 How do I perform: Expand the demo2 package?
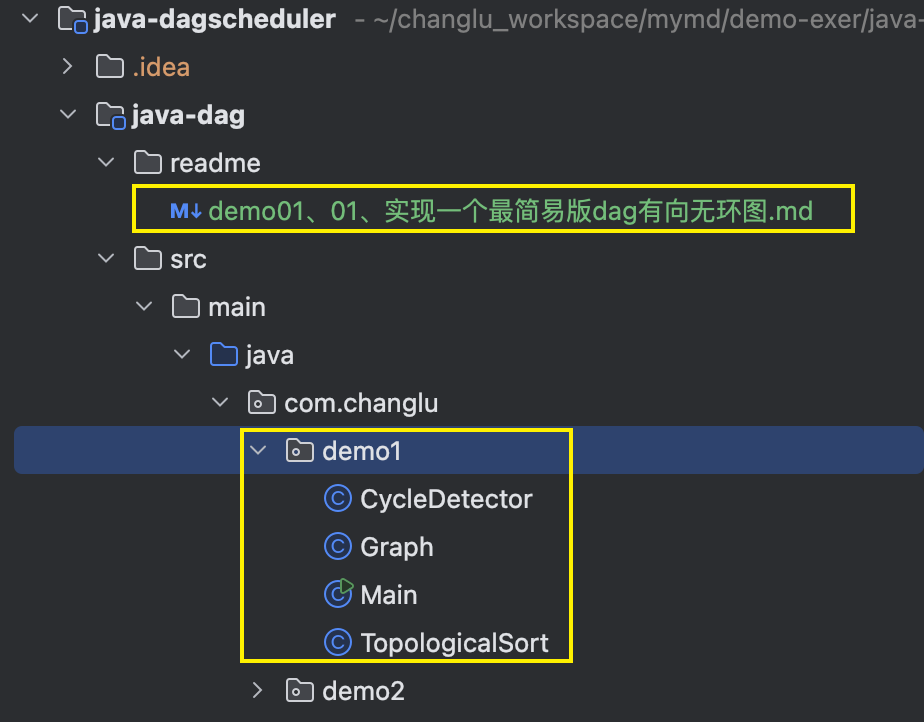point(258,690)
